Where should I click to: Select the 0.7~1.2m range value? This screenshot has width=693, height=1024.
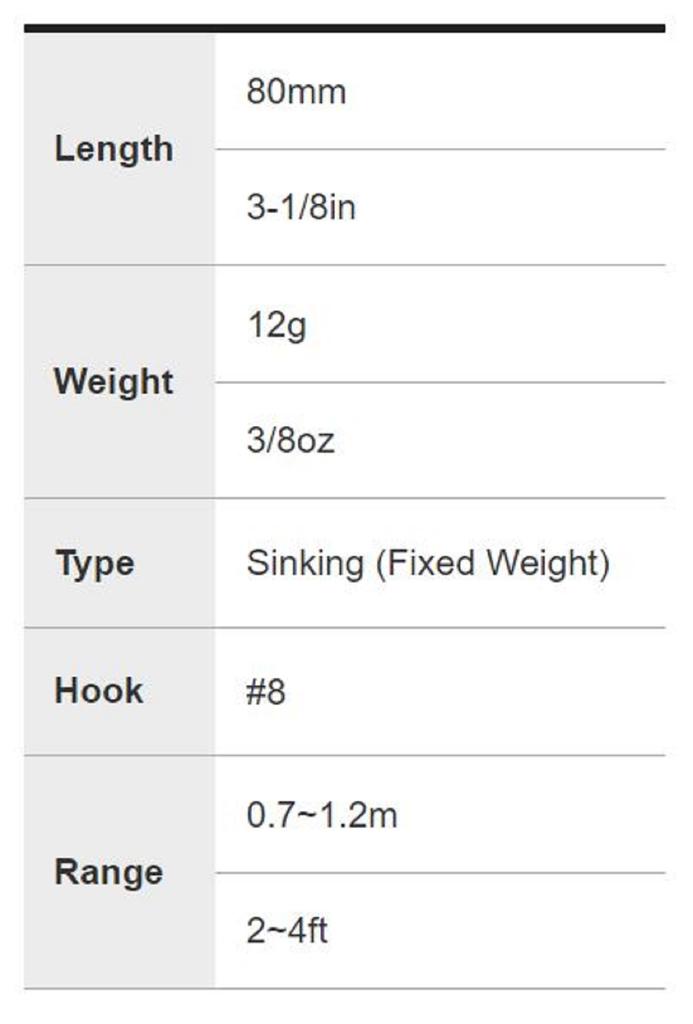tap(322, 815)
